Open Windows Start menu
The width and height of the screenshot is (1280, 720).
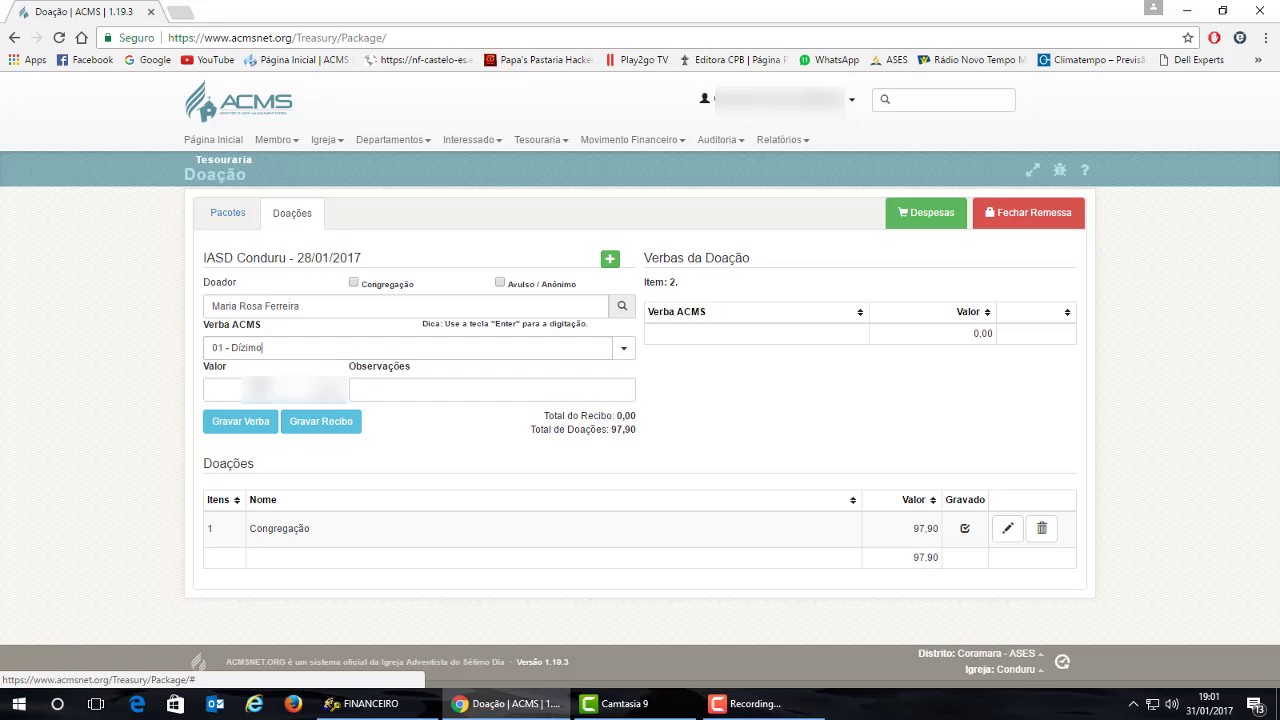[x=19, y=704]
